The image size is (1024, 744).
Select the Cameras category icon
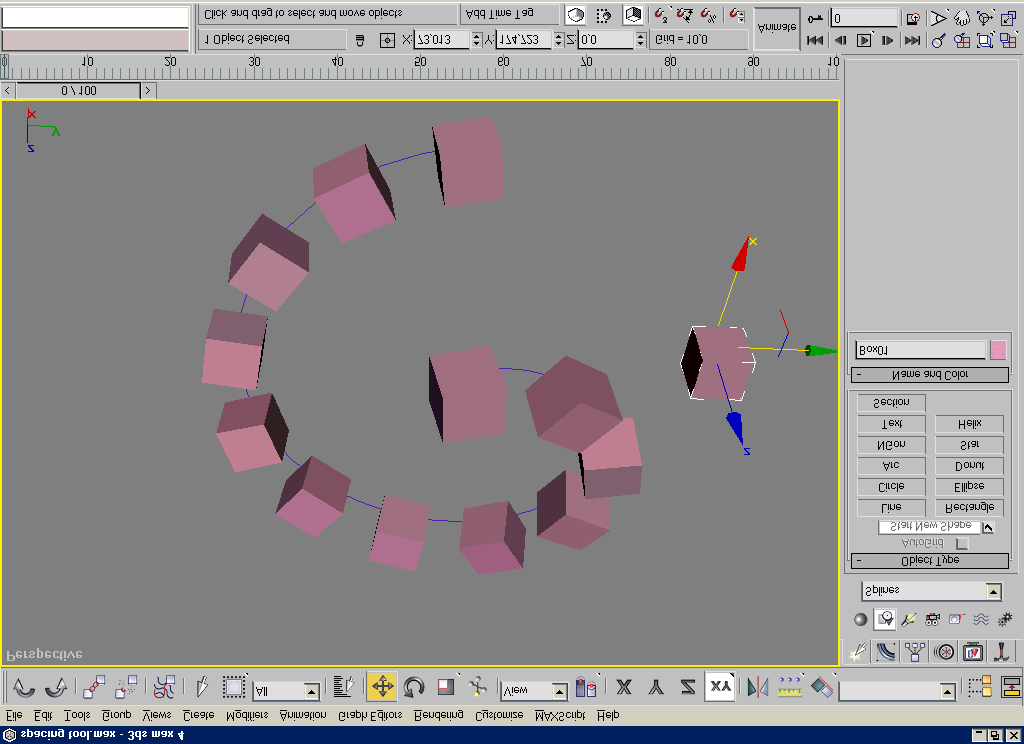click(x=933, y=619)
